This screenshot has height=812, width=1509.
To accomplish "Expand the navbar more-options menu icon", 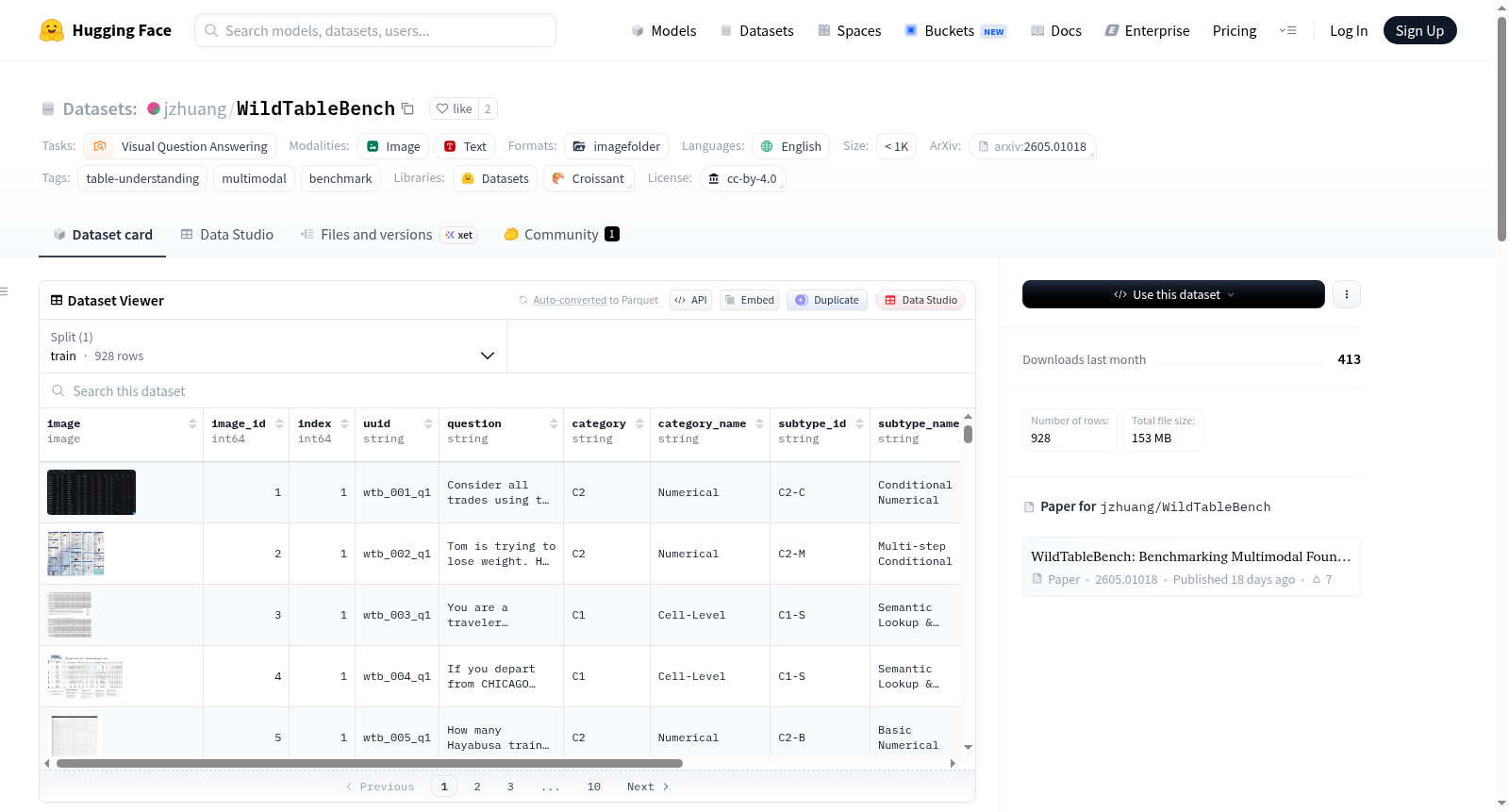I will tap(1287, 30).
